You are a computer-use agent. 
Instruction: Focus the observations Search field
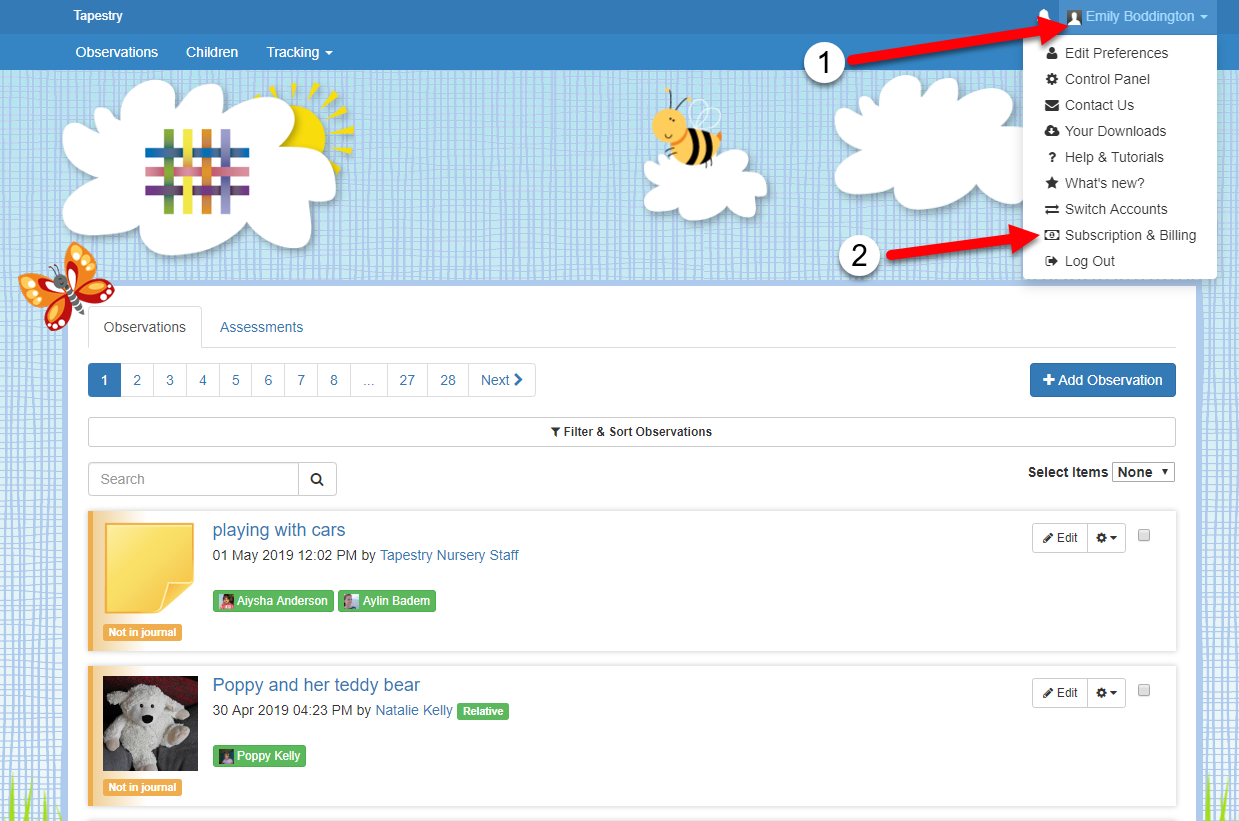pos(194,479)
